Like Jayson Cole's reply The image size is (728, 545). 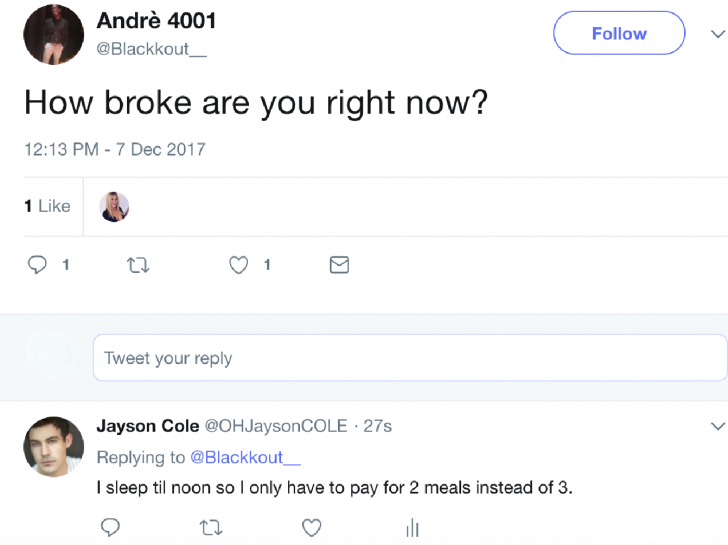[312, 527]
